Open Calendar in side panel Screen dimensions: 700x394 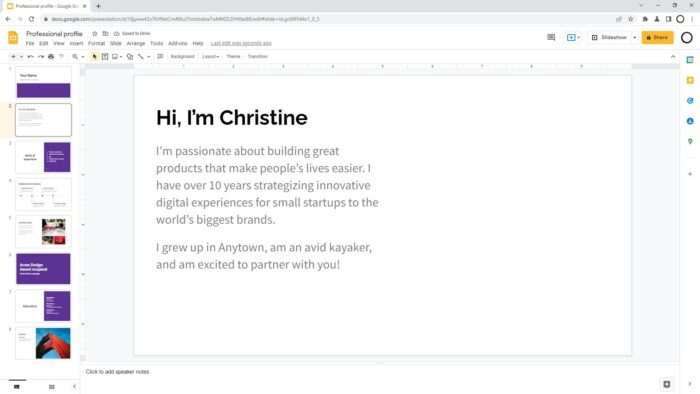pyautogui.click(x=690, y=60)
